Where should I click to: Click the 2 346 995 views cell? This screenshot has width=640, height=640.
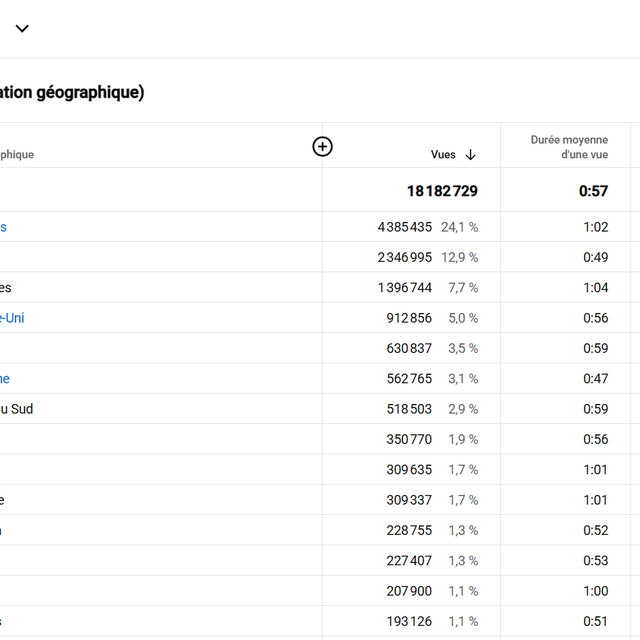click(x=404, y=258)
